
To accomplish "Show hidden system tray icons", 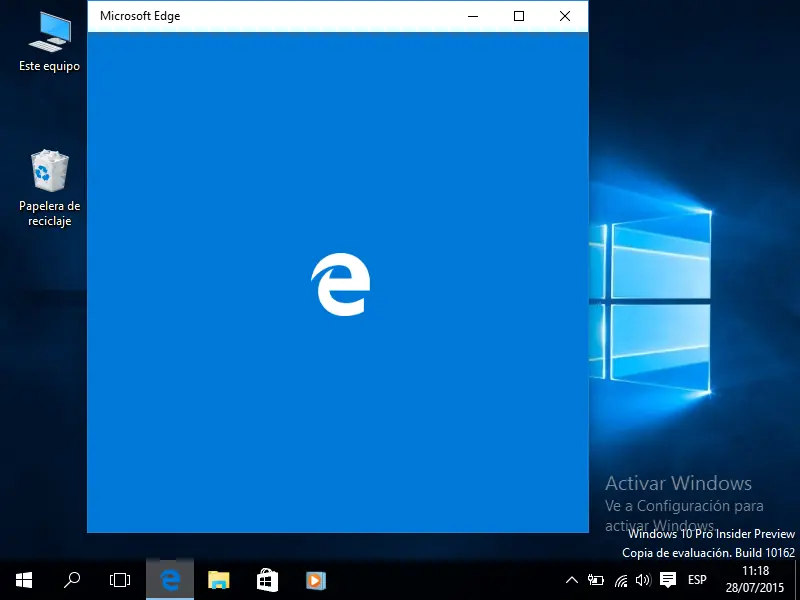I will 572,580.
